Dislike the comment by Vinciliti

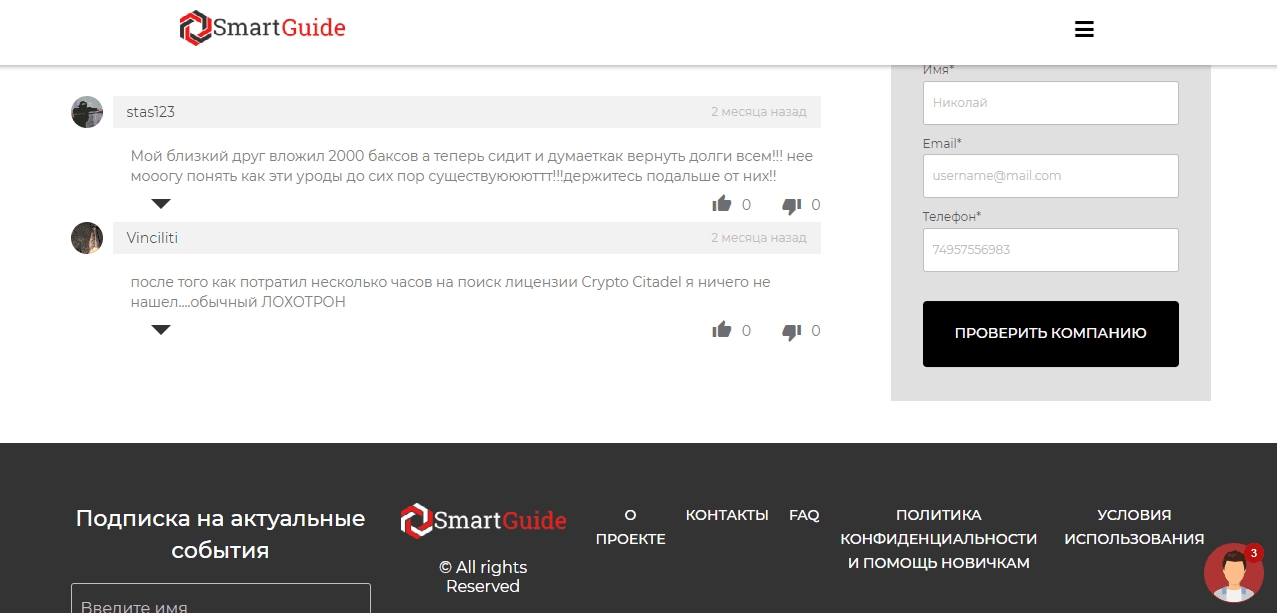(791, 331)
